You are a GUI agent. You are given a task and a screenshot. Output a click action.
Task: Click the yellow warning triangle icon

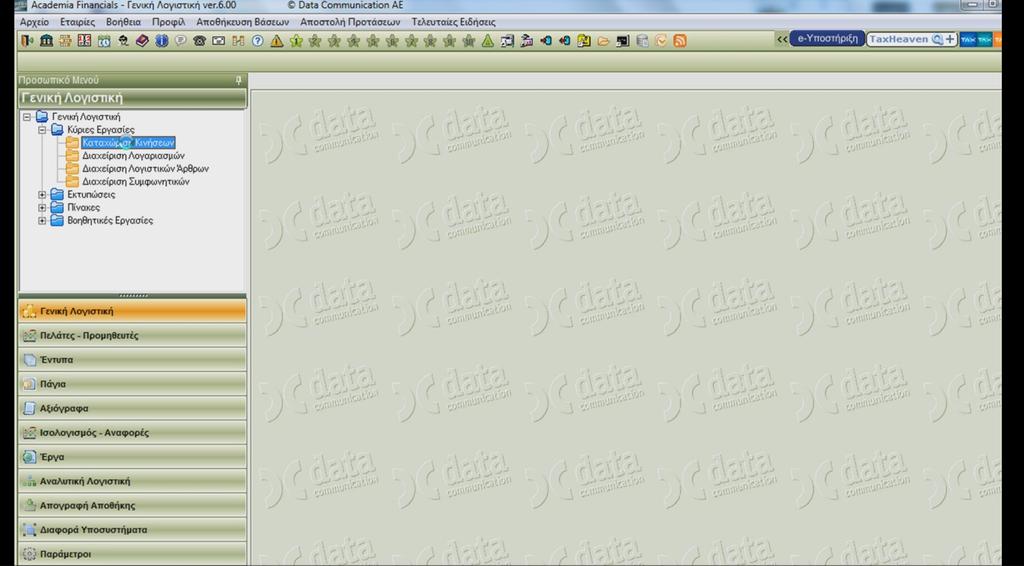[x=277, y=40]
